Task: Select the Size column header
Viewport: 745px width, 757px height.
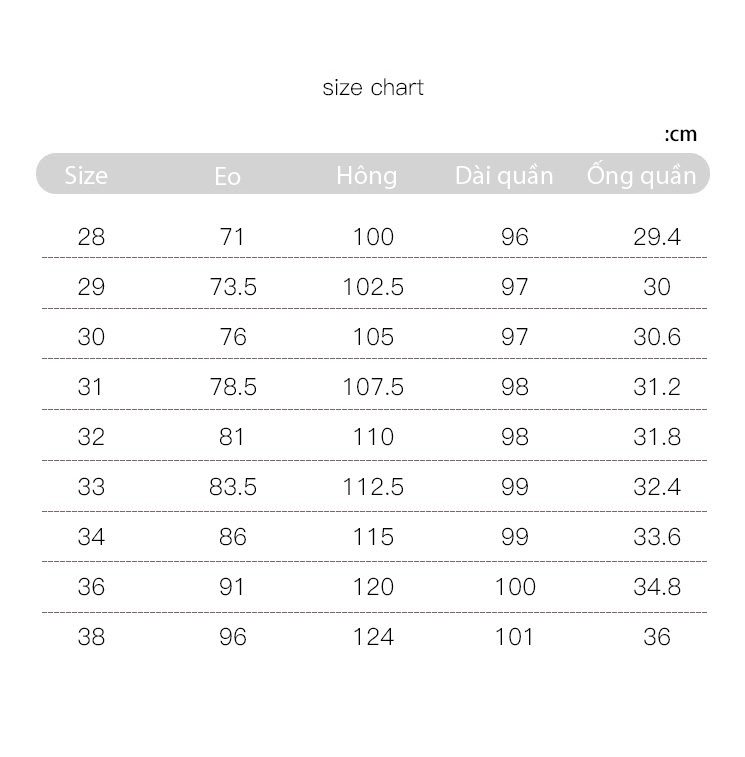Action: 86,175
